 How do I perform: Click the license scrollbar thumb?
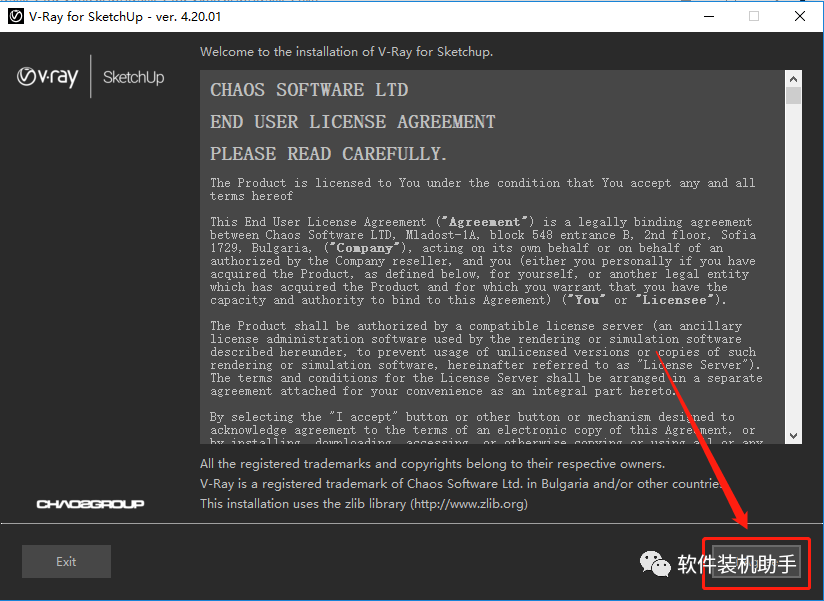(x=794, y=96)
